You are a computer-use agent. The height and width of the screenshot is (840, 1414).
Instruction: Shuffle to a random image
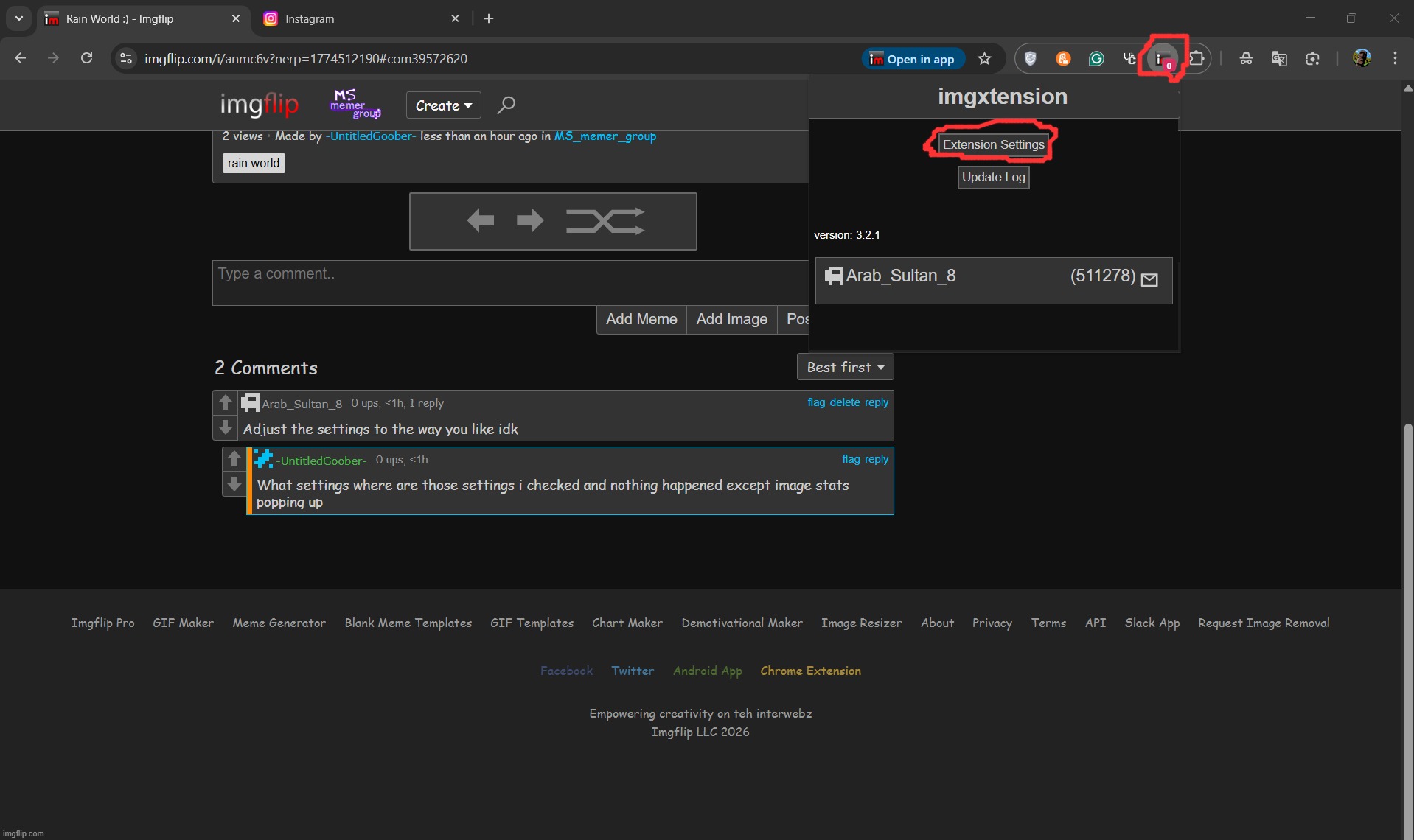605,220
